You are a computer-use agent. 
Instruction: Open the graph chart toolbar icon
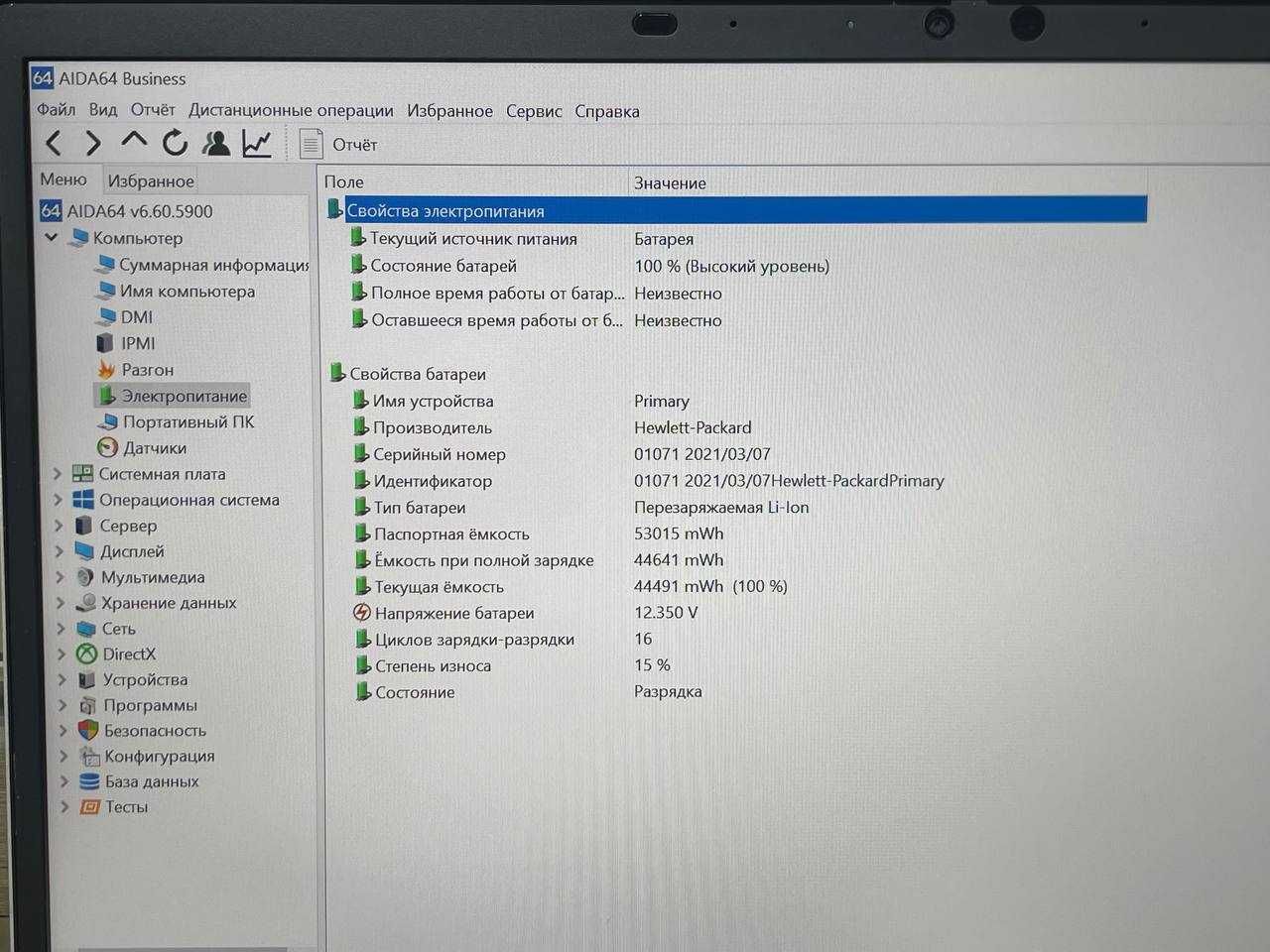point(257,144)
